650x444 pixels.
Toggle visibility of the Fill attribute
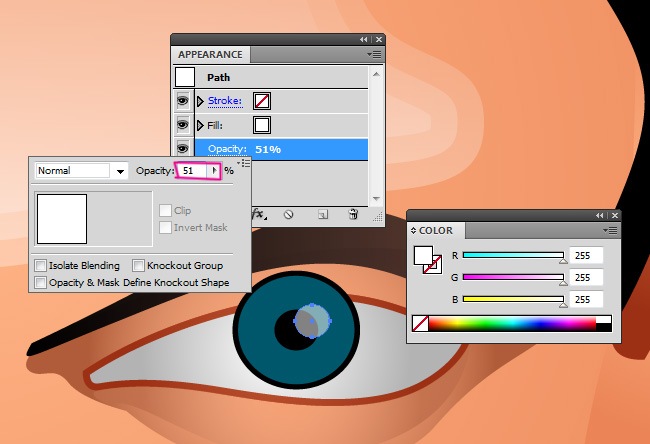[x=182, y=125]
